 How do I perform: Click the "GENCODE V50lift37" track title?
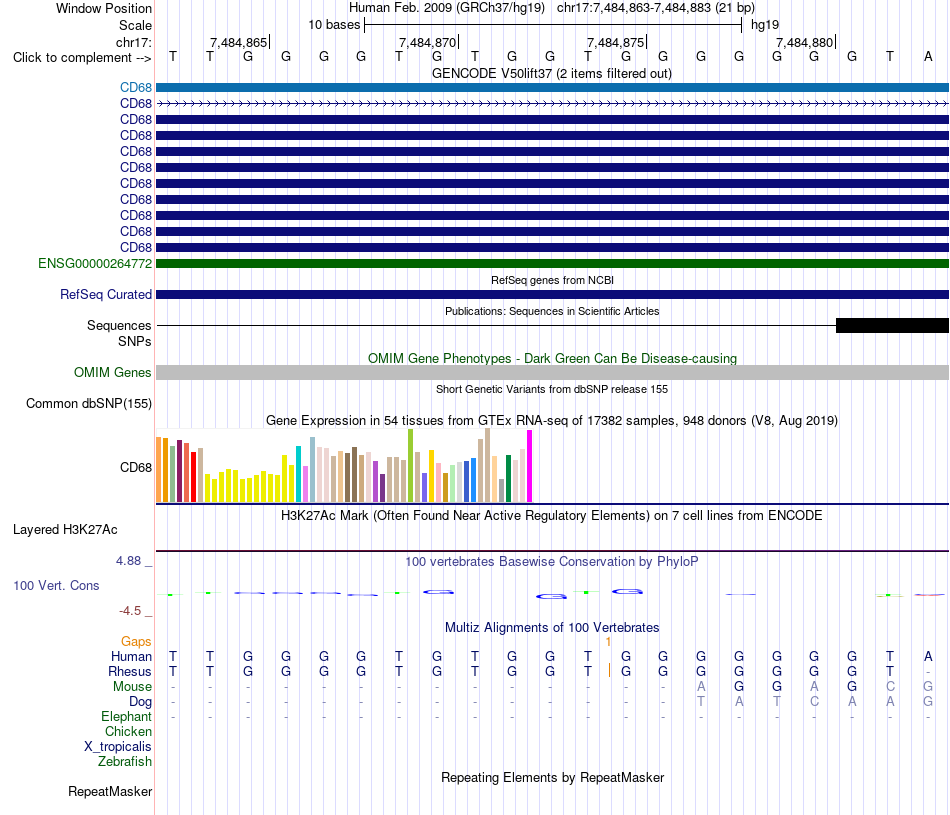point(551,73)
